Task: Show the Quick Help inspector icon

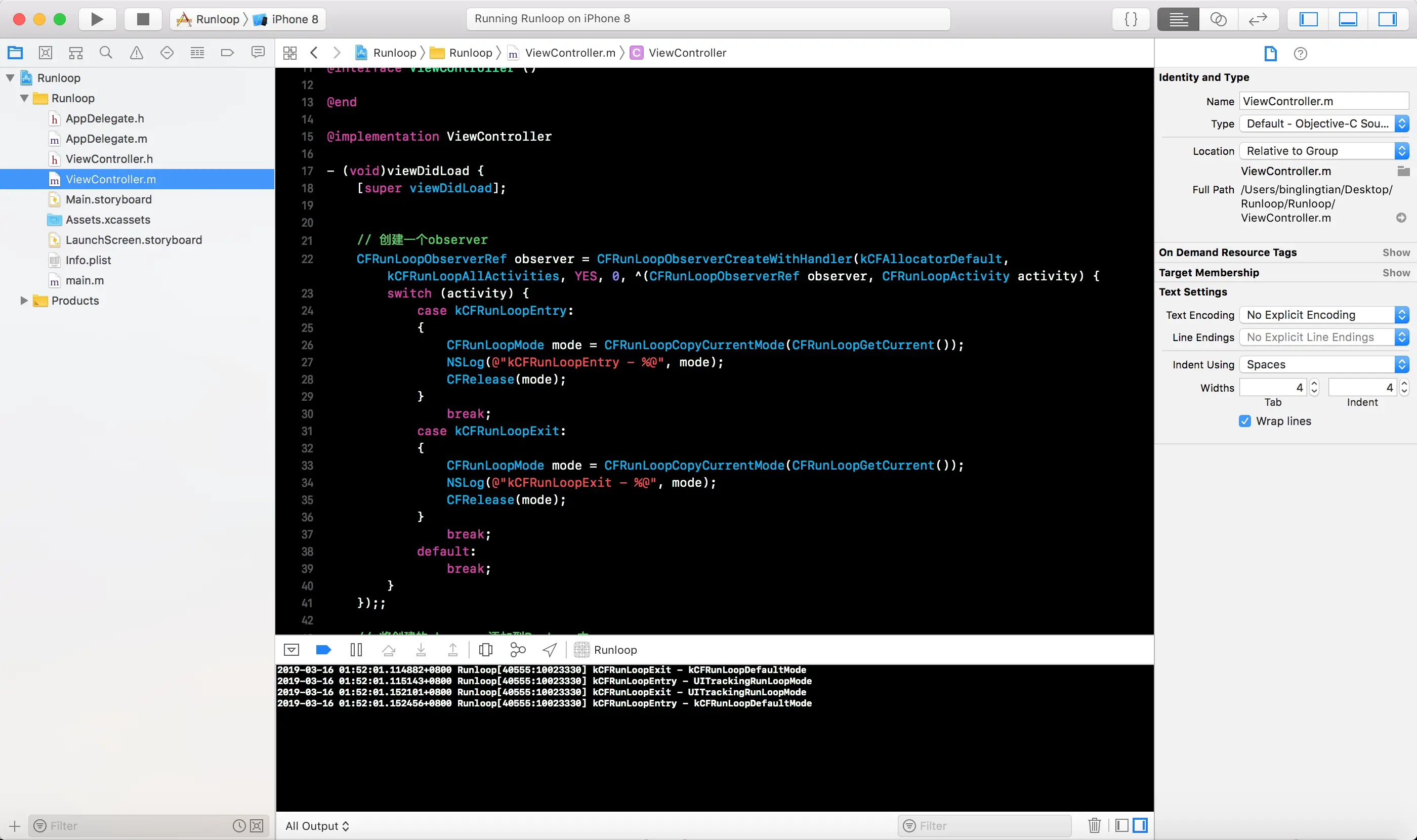Action: click(1301, 54)
